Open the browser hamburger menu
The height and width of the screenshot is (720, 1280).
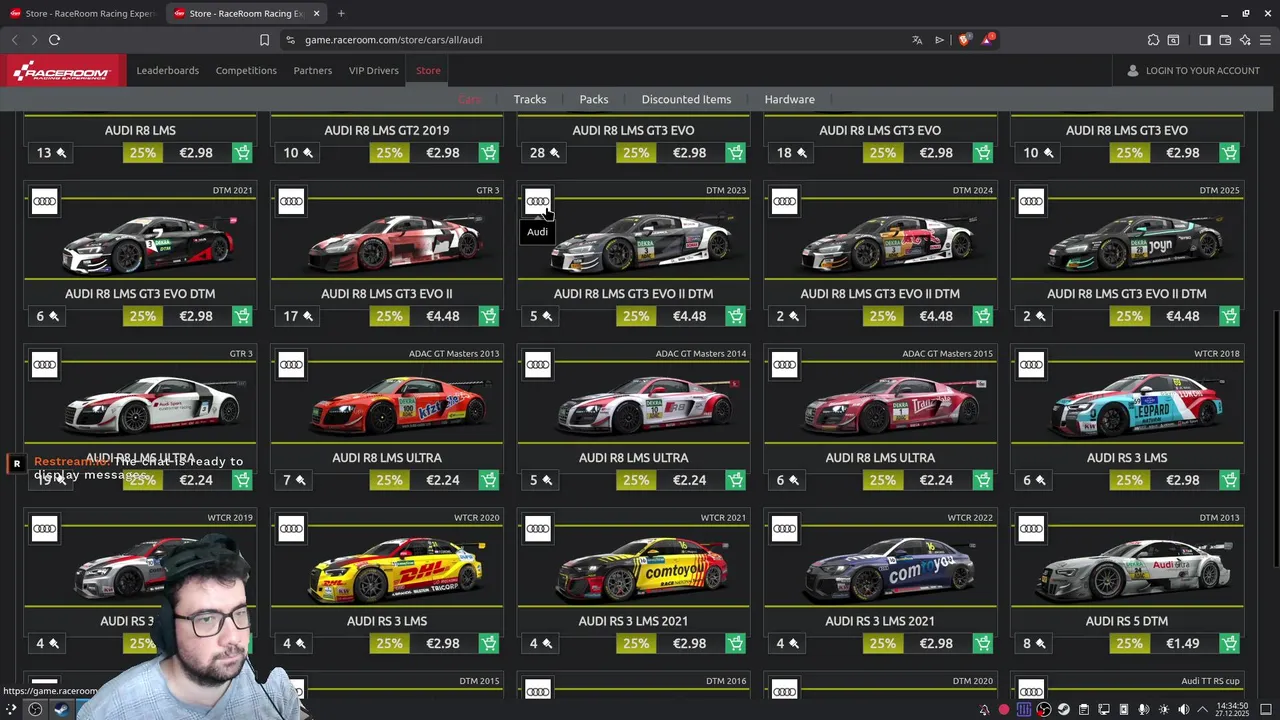(x=1265, y=40)
